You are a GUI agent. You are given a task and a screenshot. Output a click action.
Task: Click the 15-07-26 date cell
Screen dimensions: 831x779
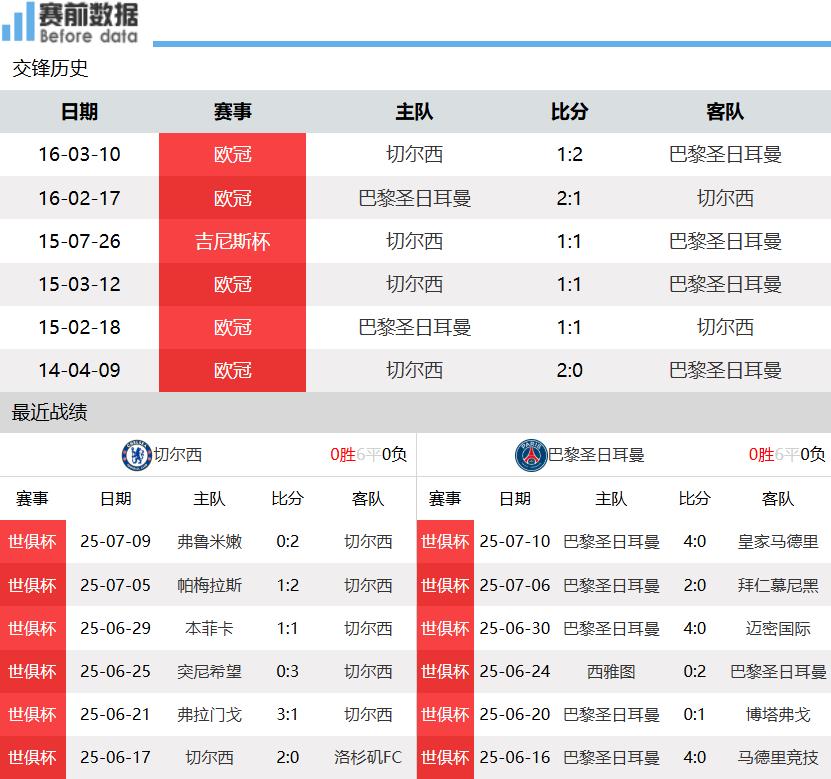pyautogui.click(x=79, y=241)
